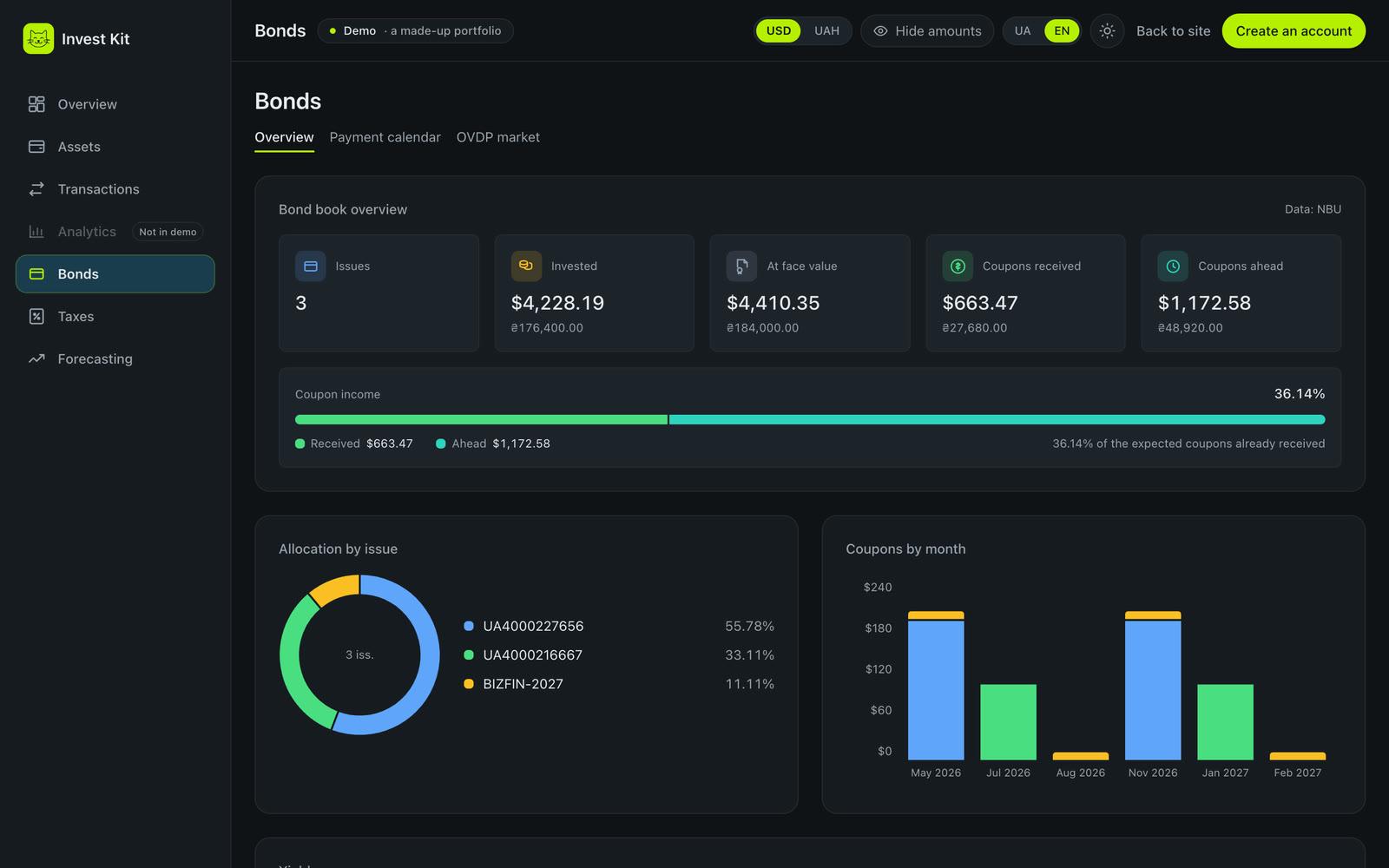Click blue swatch beside UA4000227656
Image resolution: width=1389 pixels, height=868 pixels.
pyautogui.click(x=469, y=626)
